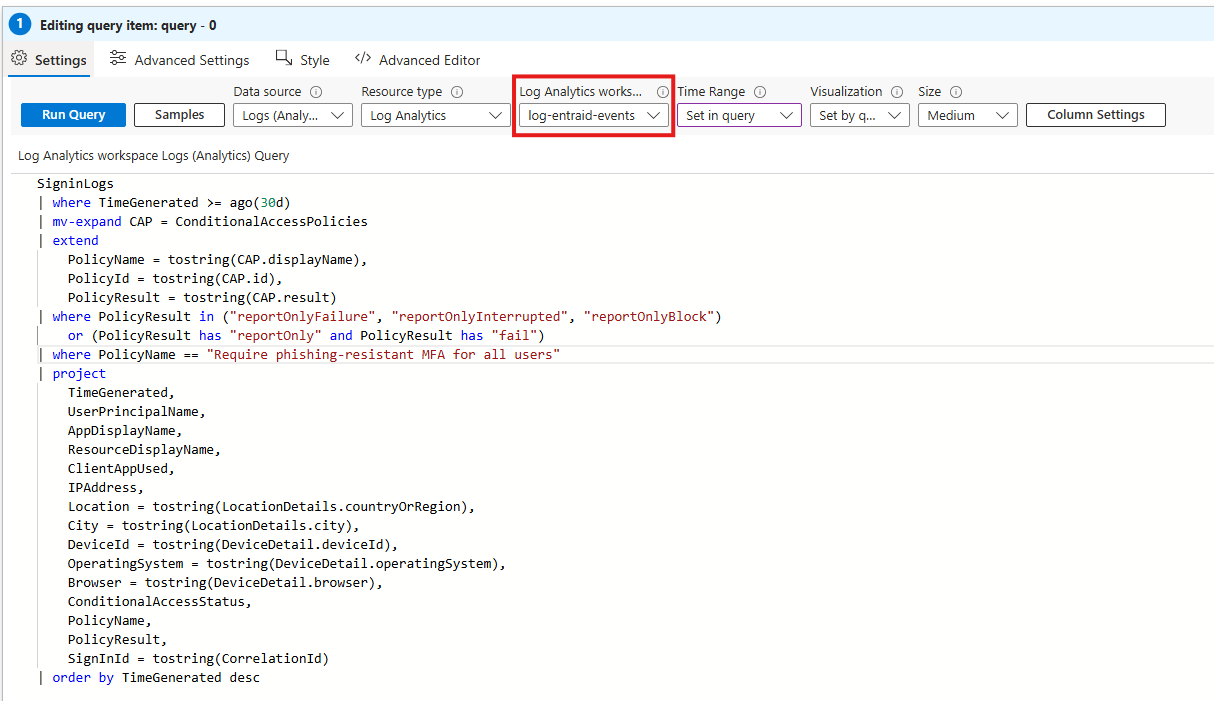Click the Advanced Settings sliders icon
The width and height of the screenshot is (1214, 701).
pyautogui.click(x=116, y=59)
